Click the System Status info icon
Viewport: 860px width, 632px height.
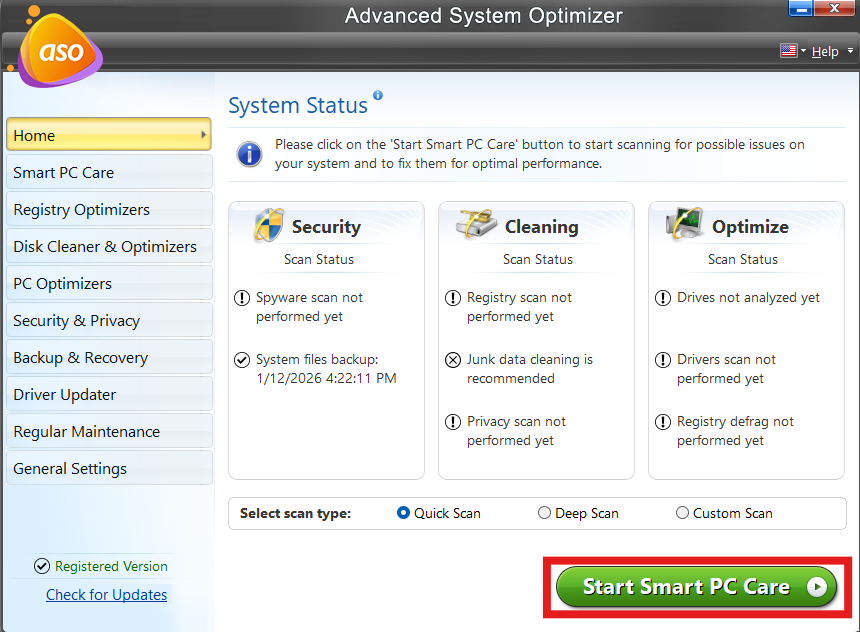(378, 96)
